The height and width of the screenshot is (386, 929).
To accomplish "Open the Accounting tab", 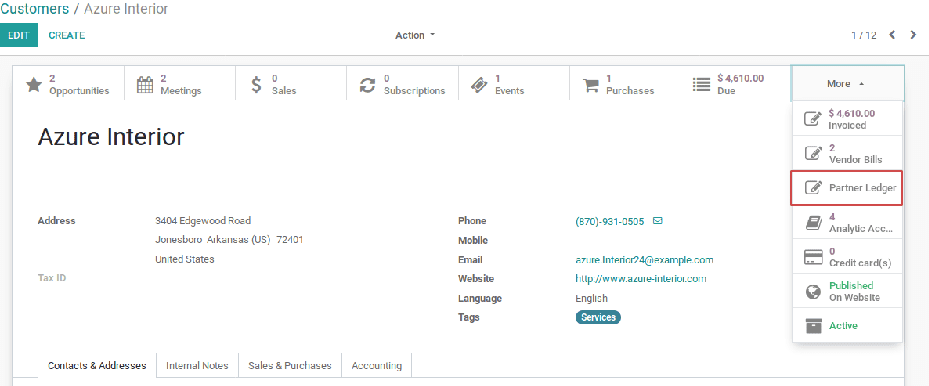I will click(x=377, y=365).
